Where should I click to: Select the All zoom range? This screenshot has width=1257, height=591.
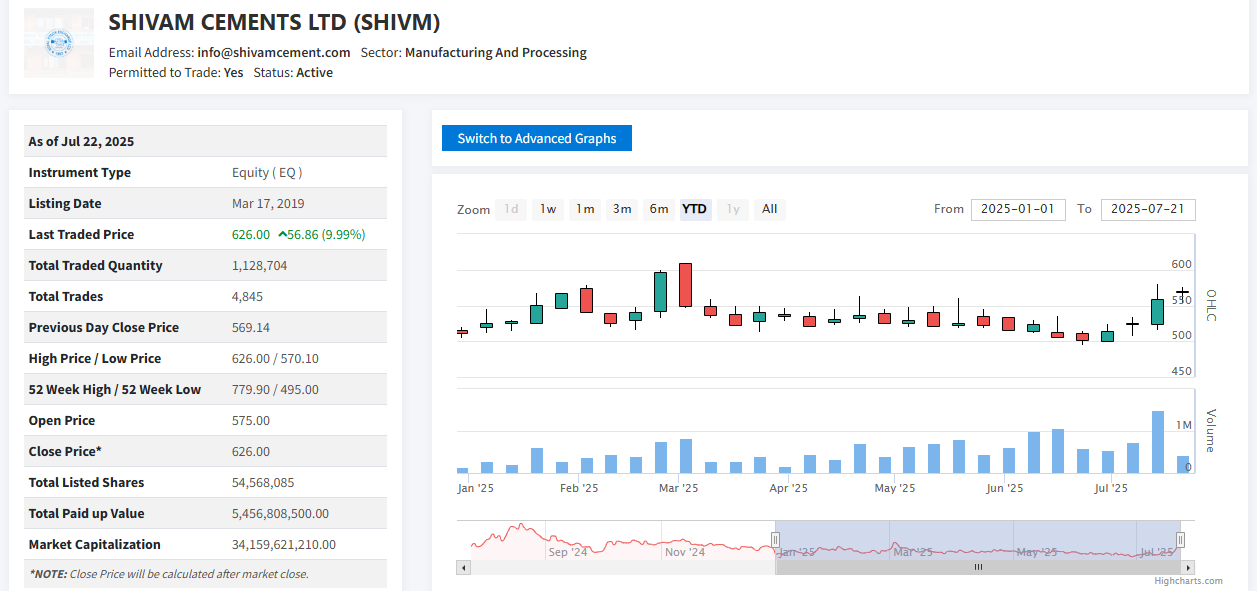point(769,209)
